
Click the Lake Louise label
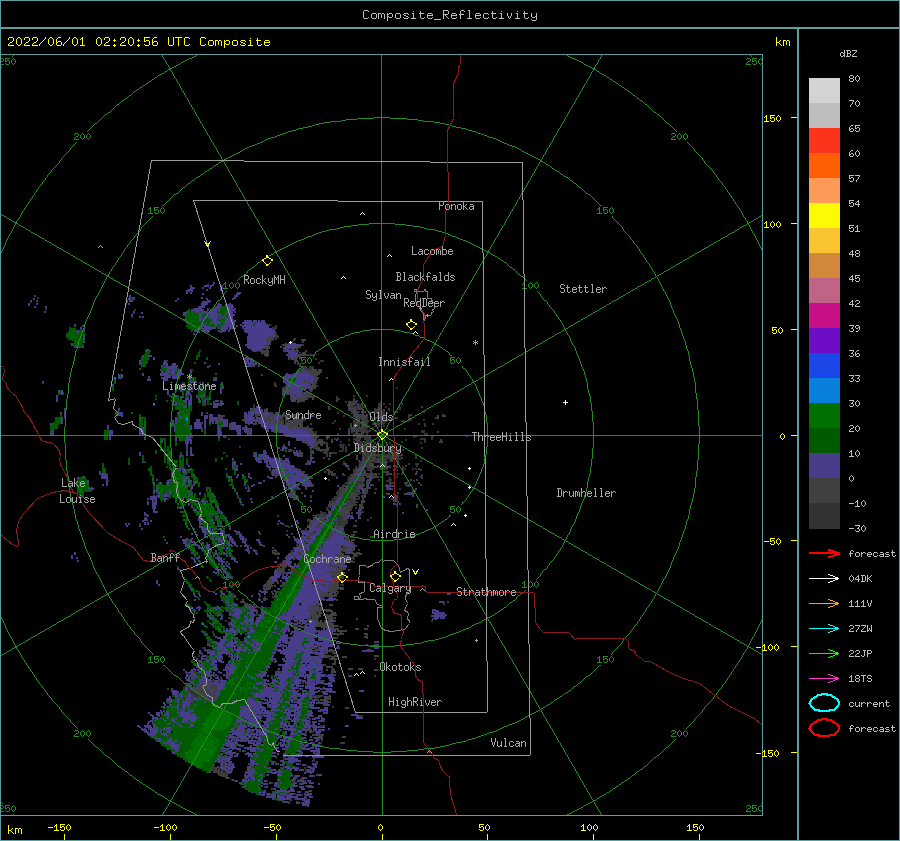tap(77, 491)
